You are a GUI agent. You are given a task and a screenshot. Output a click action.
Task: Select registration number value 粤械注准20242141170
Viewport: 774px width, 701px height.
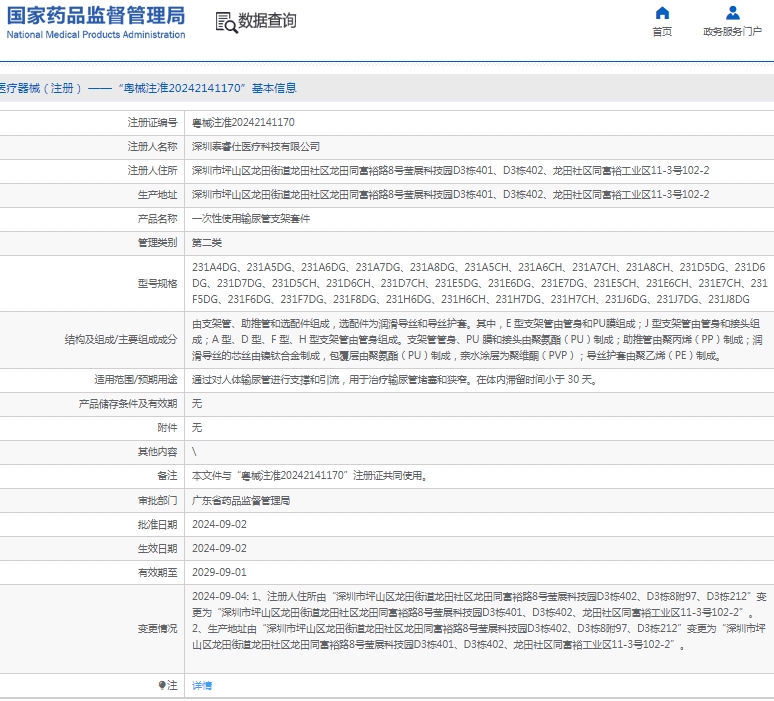click(243, 122)
